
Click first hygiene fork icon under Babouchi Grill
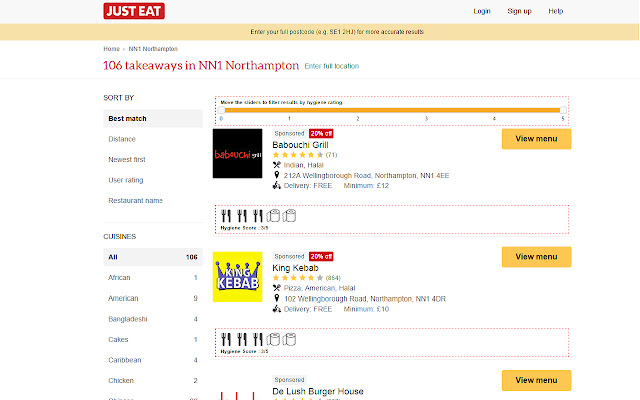coord(226,216)
